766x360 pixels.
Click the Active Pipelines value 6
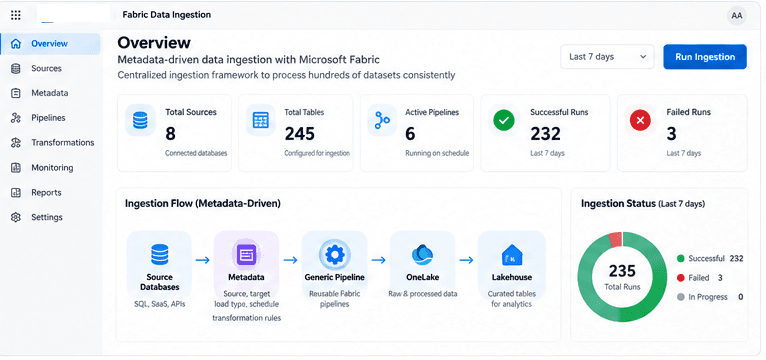(410, 133)
